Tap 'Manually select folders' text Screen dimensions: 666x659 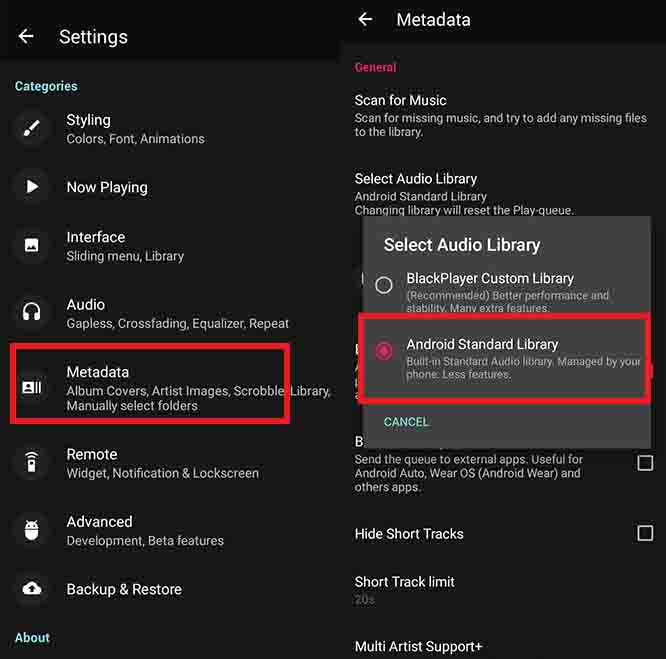[132, 406]
